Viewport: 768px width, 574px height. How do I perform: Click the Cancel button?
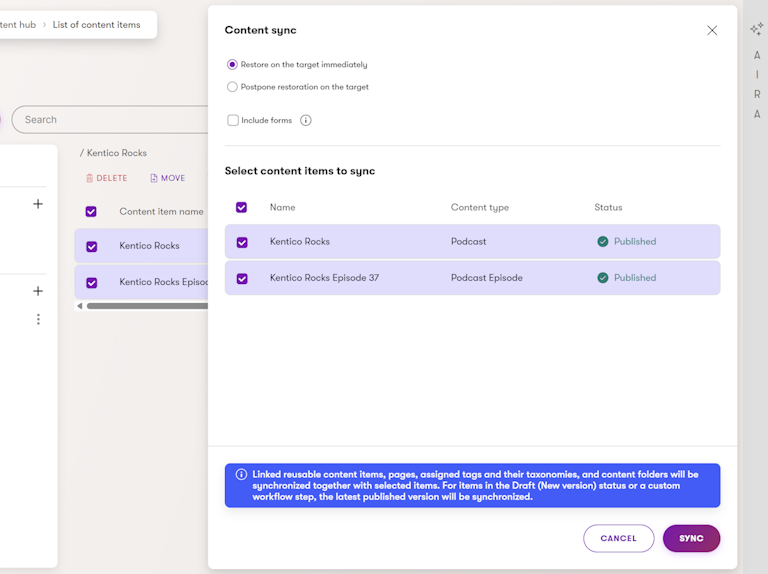tap(619, 538)
